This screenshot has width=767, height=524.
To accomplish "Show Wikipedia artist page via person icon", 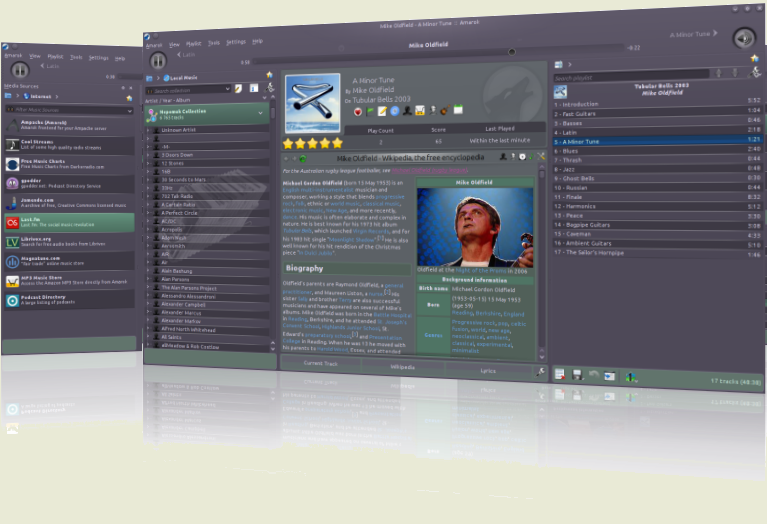I will [503, 157].
